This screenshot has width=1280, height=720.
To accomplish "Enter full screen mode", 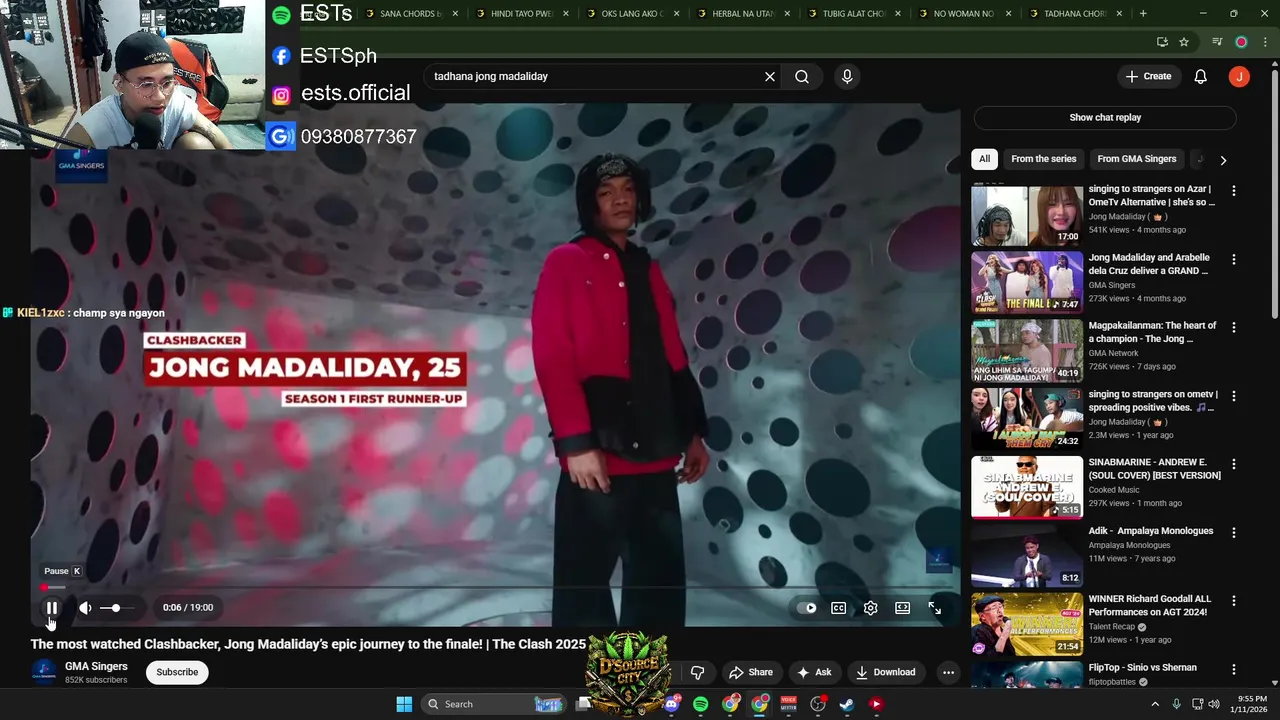I will [x=934, y=608].
